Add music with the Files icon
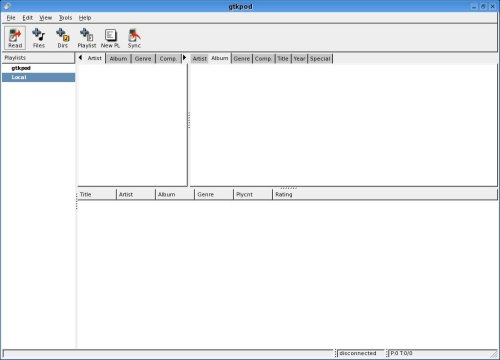The width and height of the screenshot is (500, 360). click(39, 38)
